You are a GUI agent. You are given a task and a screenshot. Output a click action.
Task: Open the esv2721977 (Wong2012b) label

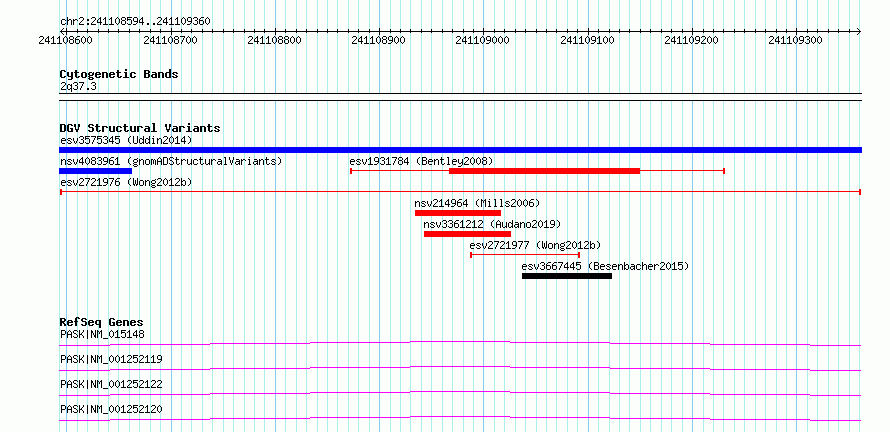(535, 245)
